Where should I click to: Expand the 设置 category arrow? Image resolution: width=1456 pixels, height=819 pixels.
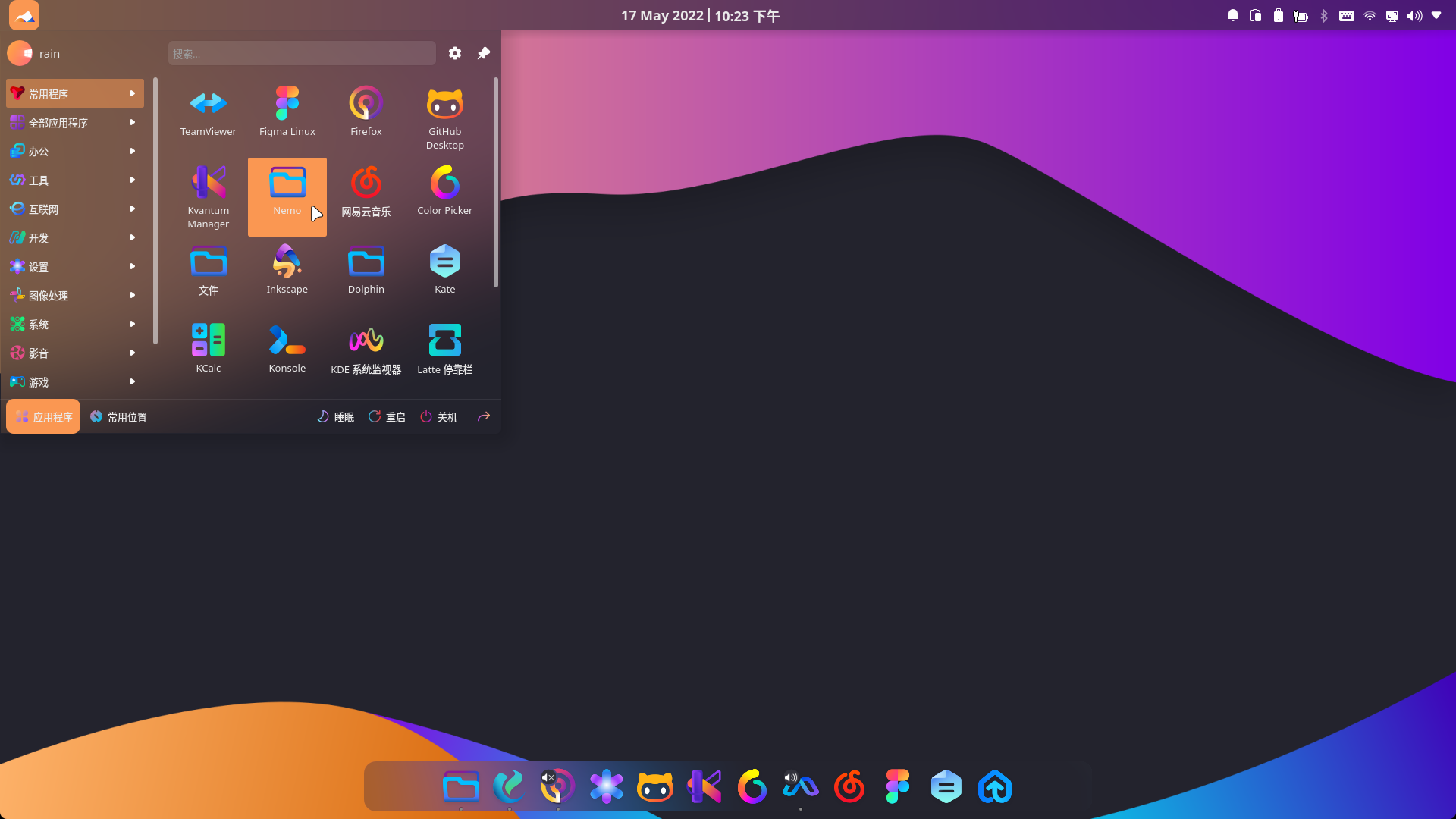click(x=133, y=266)
